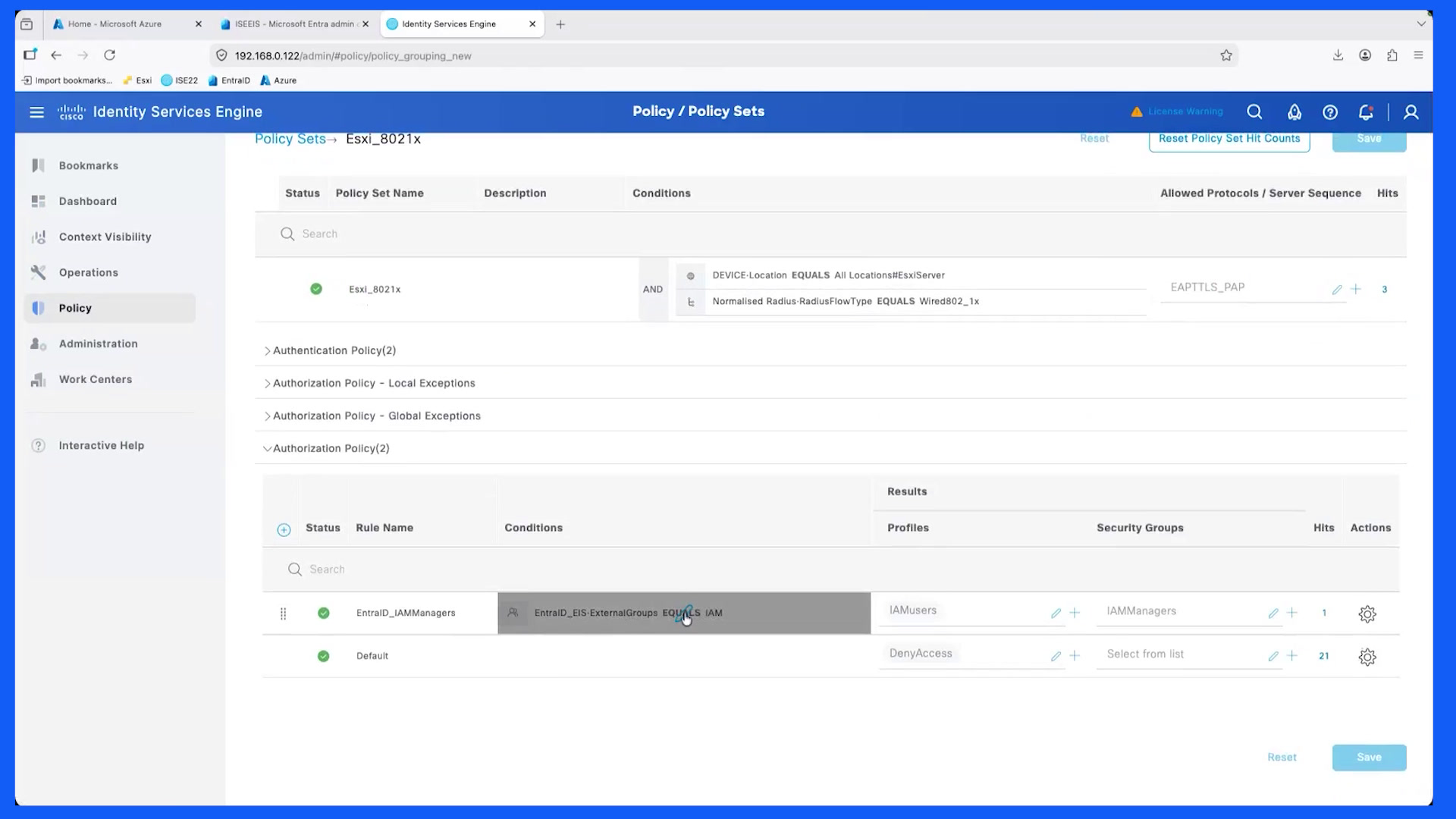Add profile next to DenyAccess with plus
The image size is (1456, 819).
coord(1075,656)
